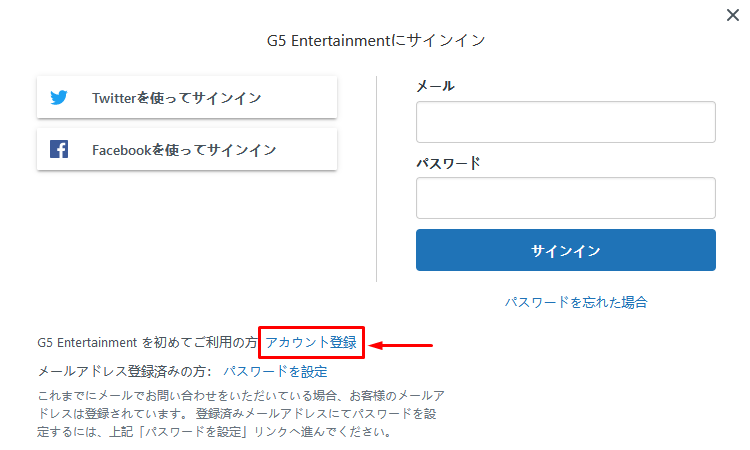
Task: Close the sign-in dialog with the X
Action: (732, 15)
